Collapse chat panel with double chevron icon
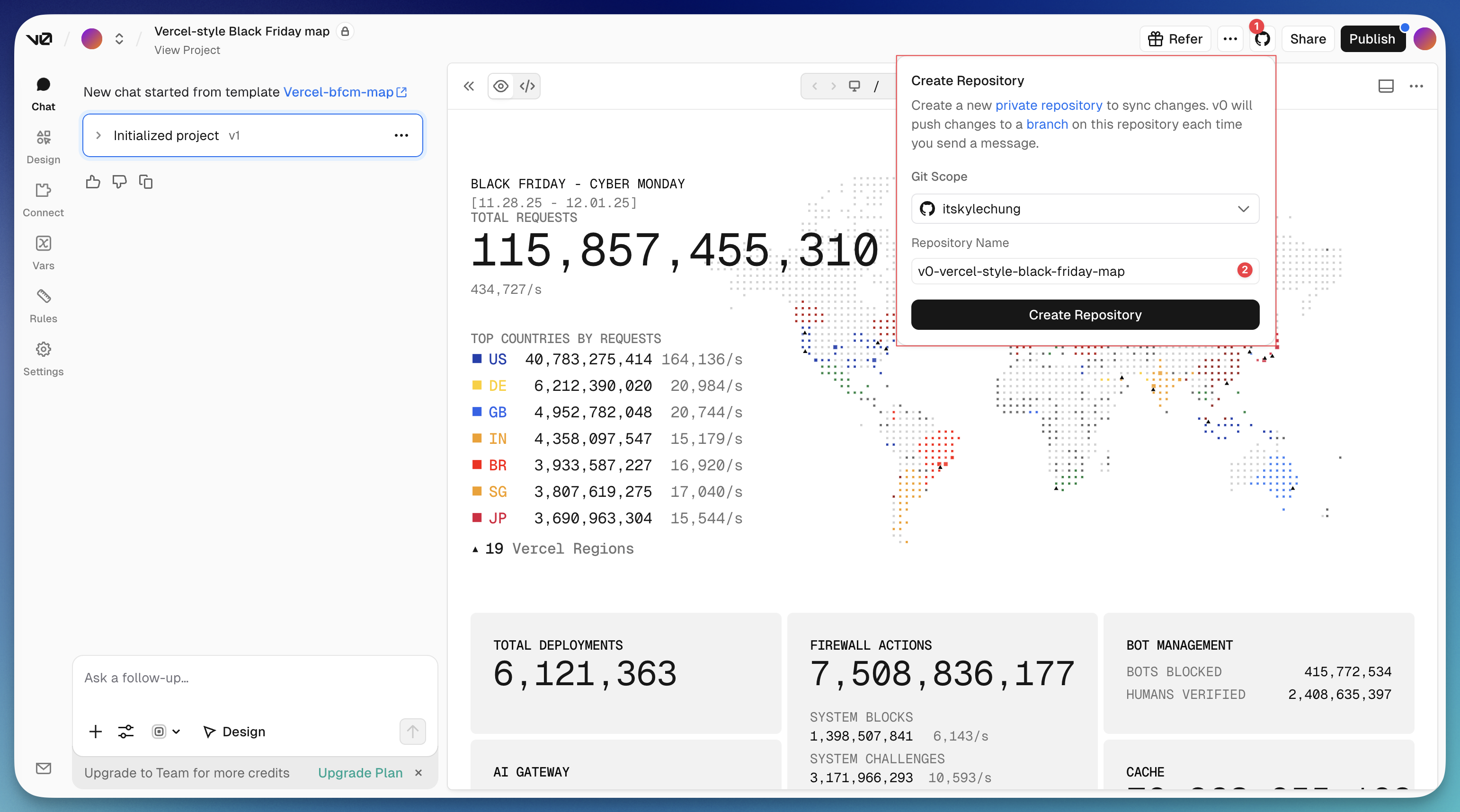The image size is (1460, 812). (469, 86)
